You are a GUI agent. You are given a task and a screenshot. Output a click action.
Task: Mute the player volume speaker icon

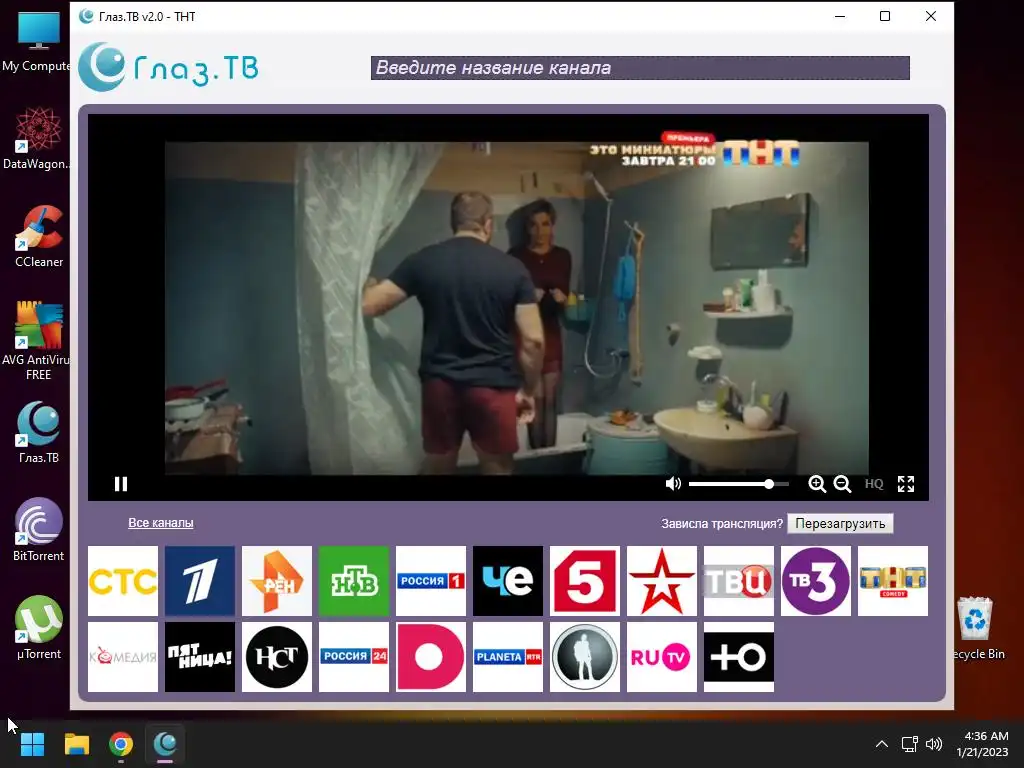pyautogui.click(x=673, y=484)
